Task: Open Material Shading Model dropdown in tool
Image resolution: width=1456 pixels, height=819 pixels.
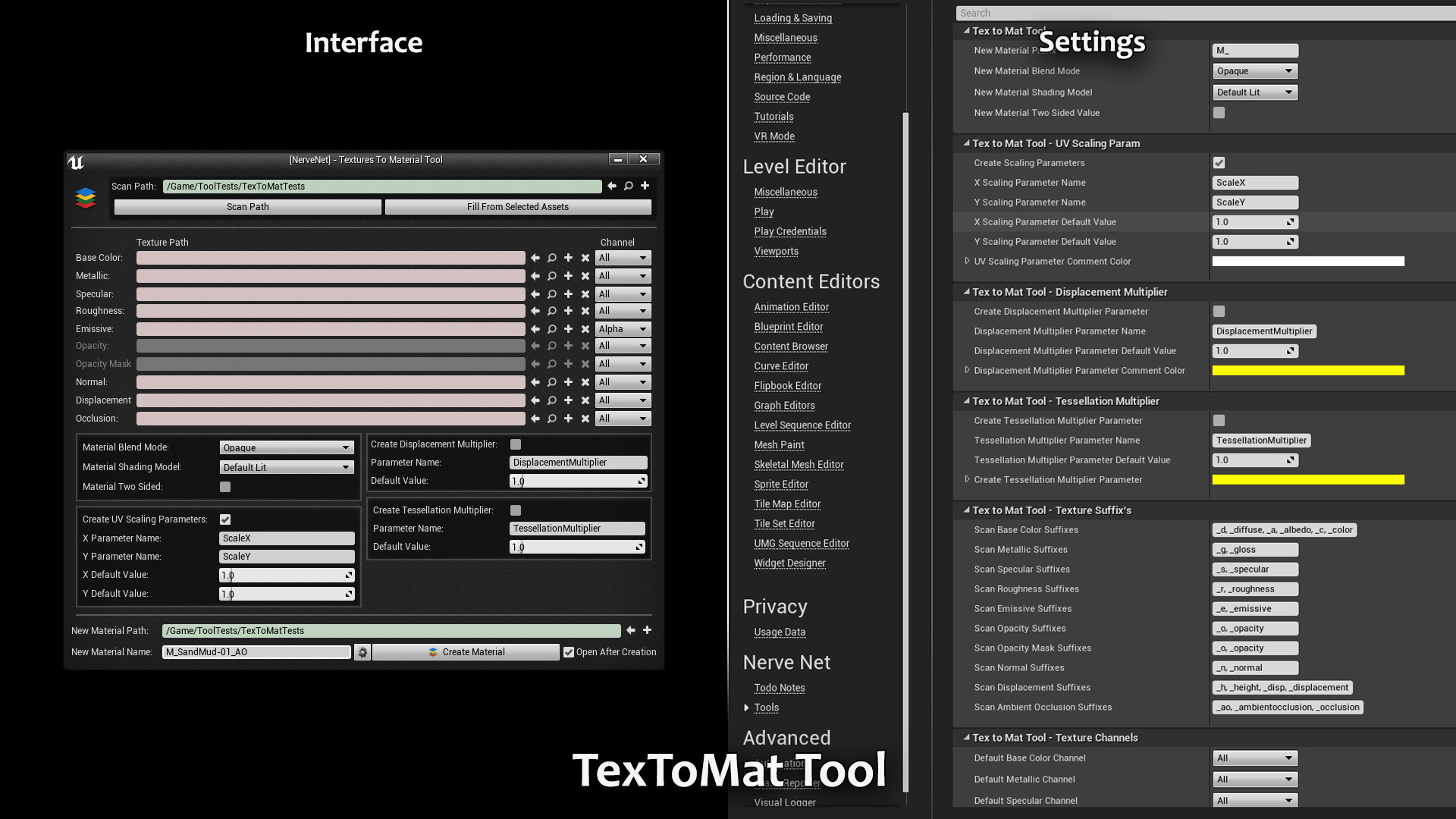Action: click(287, 467)
